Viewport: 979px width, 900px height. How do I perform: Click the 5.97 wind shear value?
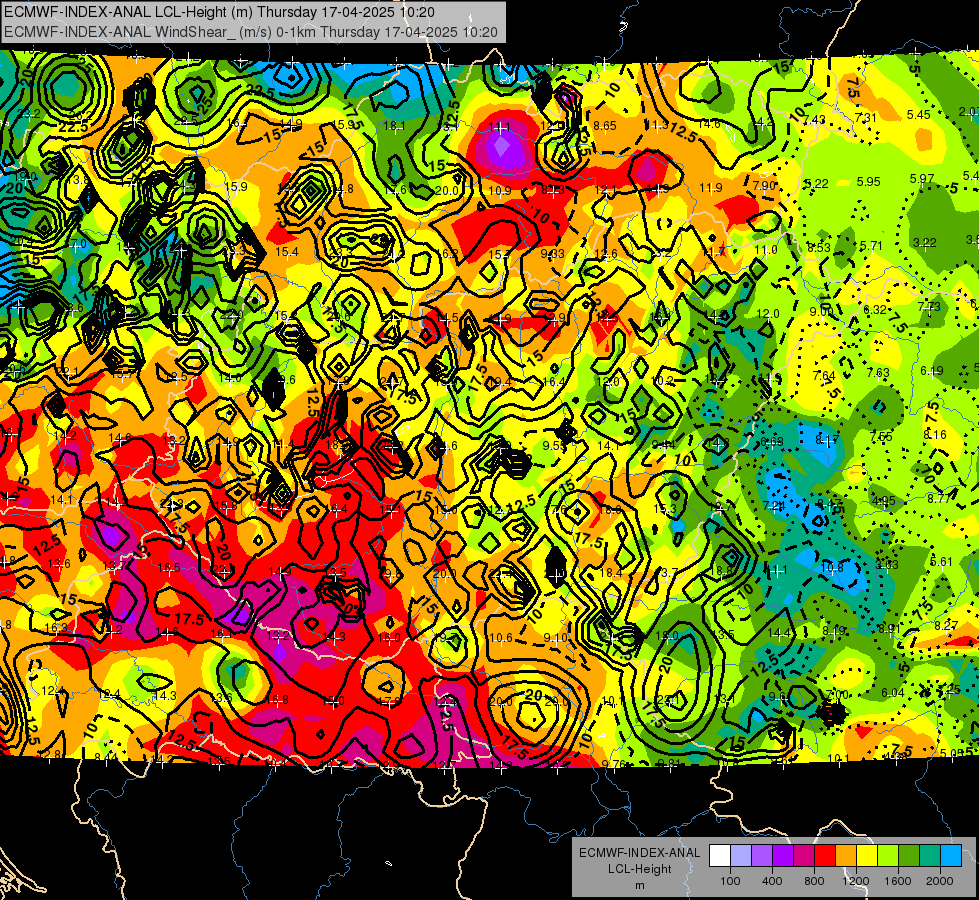click(x=922, y=179)
